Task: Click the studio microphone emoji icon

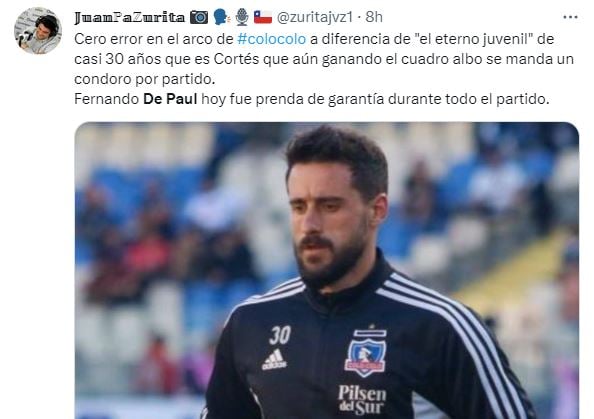Action: point(242,17)
